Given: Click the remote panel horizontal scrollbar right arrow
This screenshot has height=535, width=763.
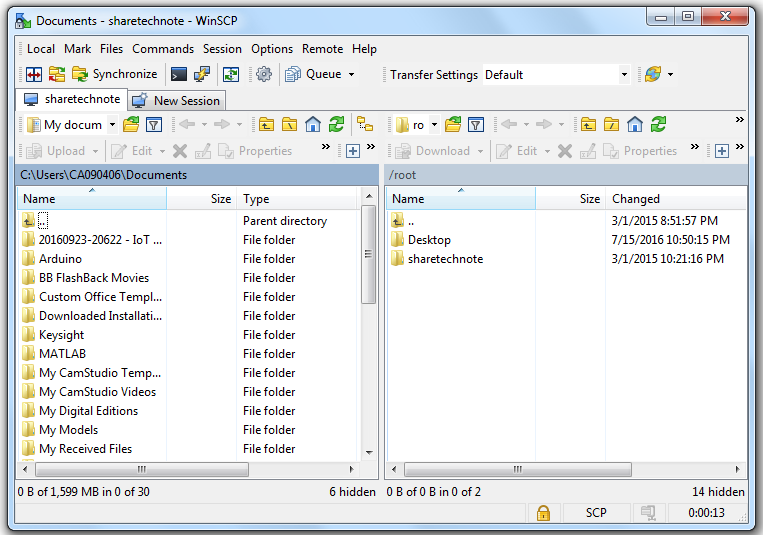Looking at the screenshot, I should [738, 470].
